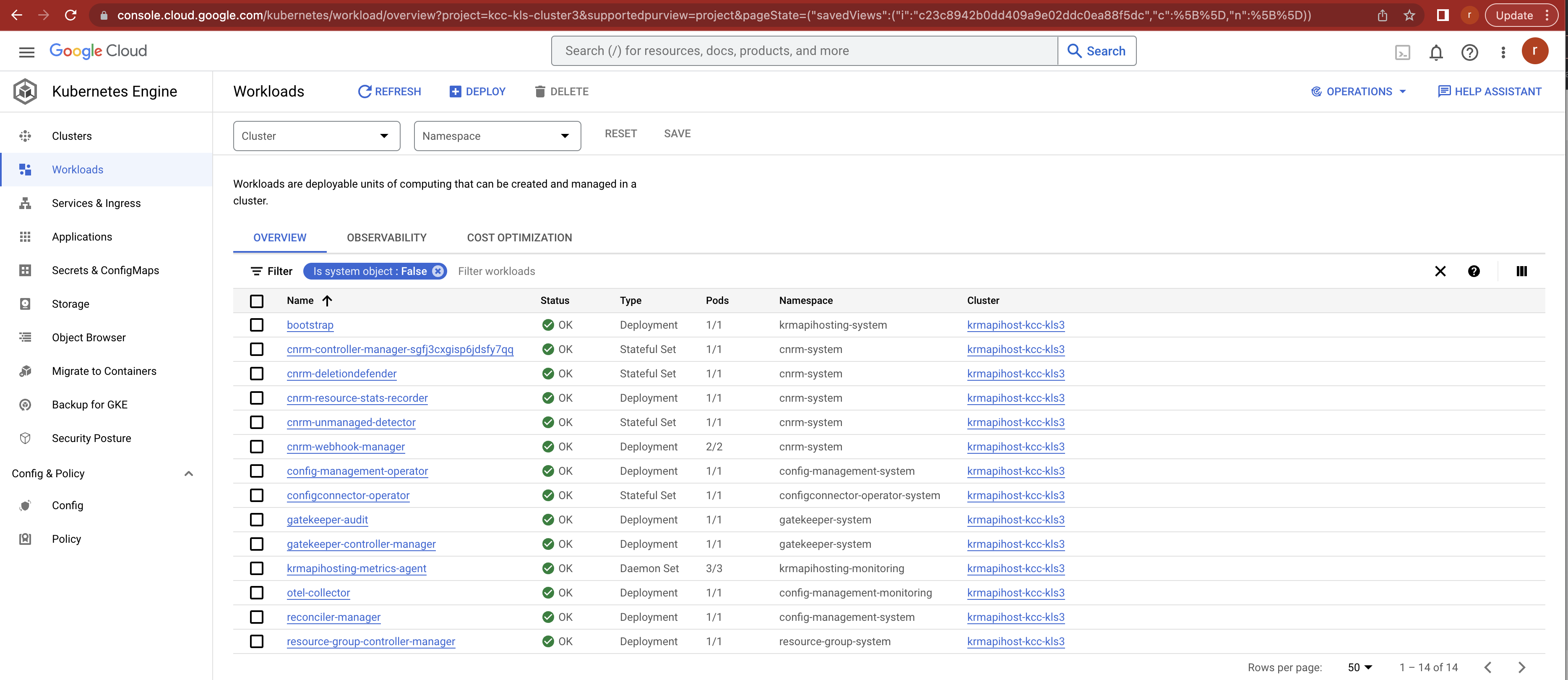
Task: Open the Kubernetes Engine Clusters section
Action: [72, 135]
